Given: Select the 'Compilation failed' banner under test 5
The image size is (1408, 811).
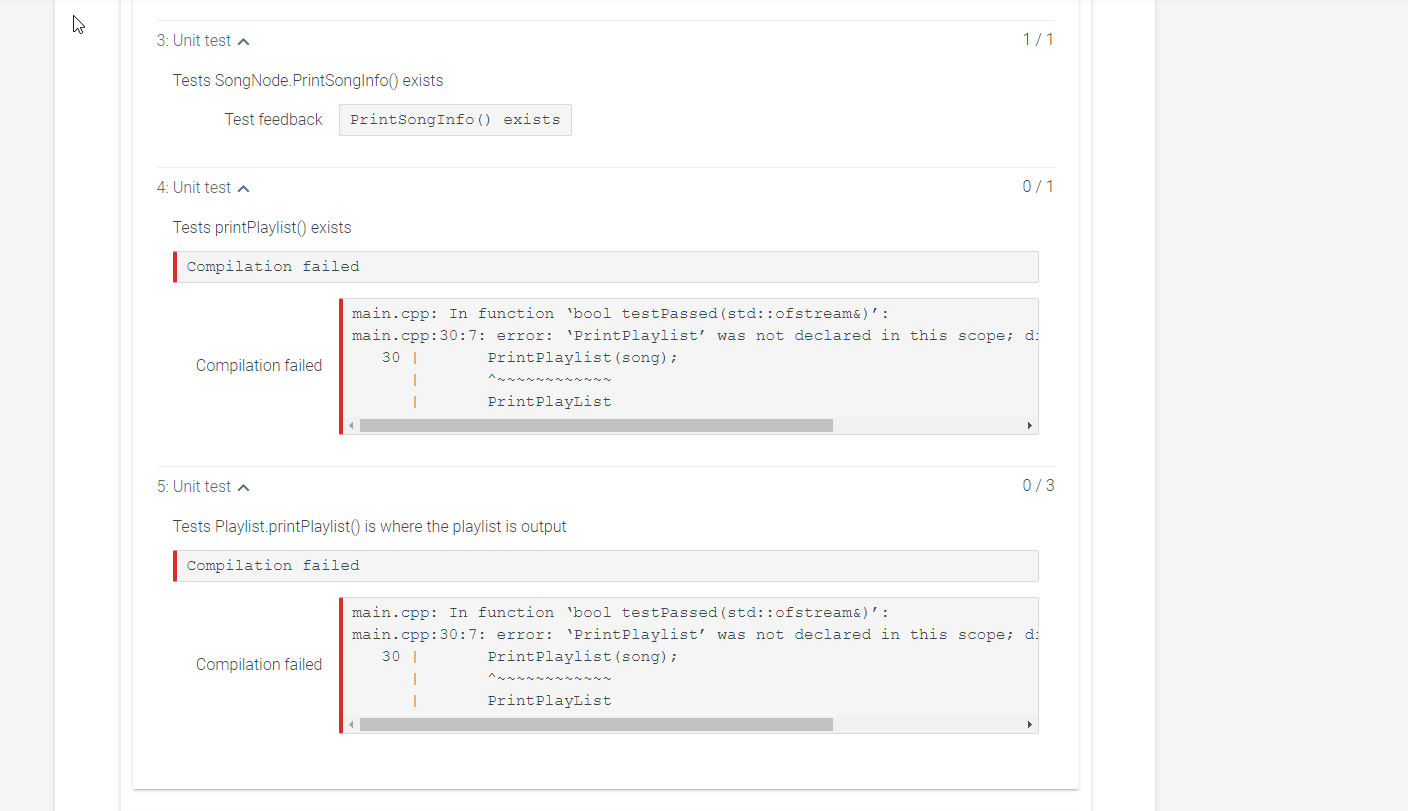Looking at the screenshot, I should click(606, 565).
